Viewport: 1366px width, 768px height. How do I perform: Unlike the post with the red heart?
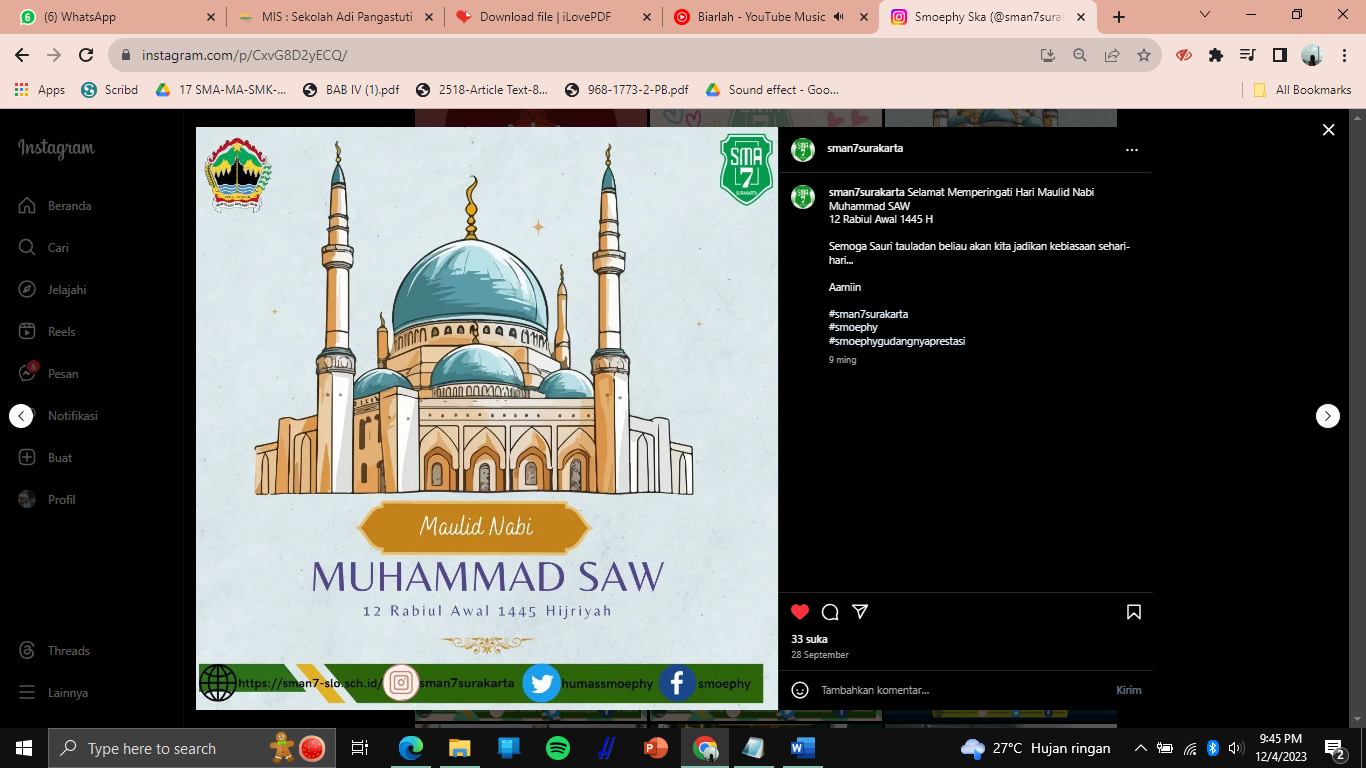(800, 612)
